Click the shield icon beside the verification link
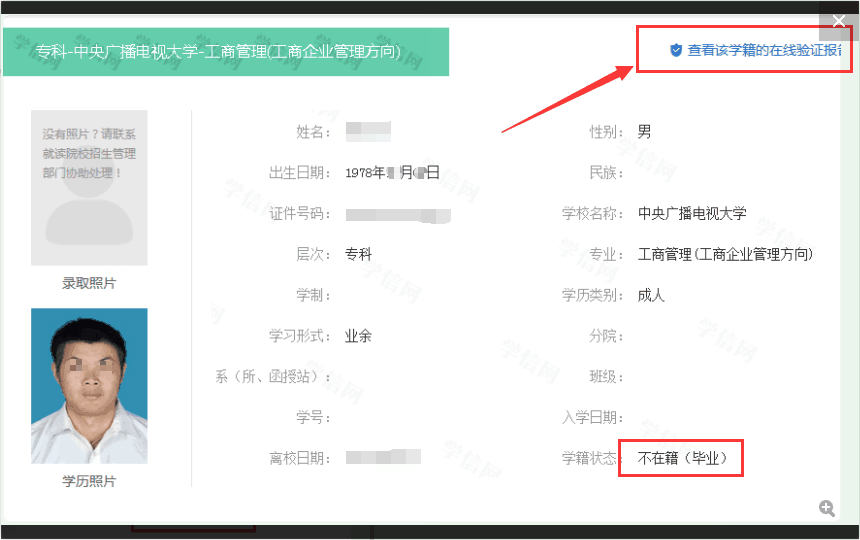Image resolution: width=860 pixels, height=540 pixels. tap(676, 50)
